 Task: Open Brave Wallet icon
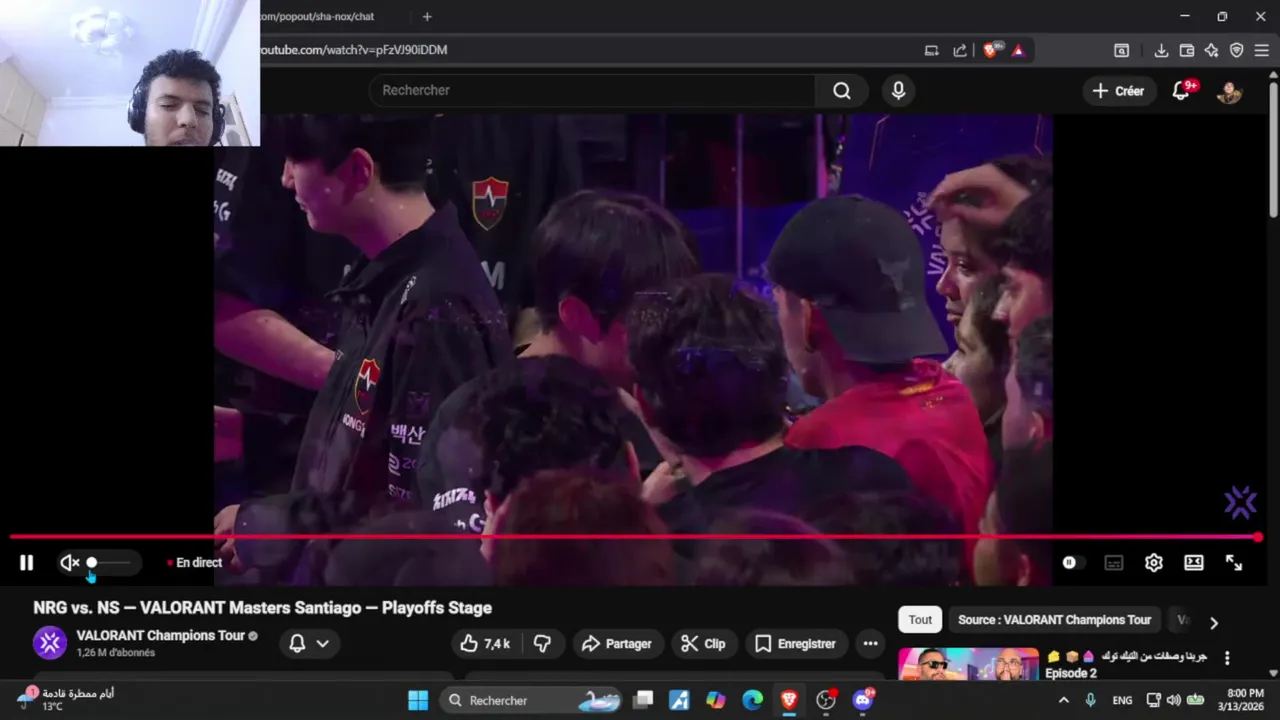click(x=1187, y=51)
